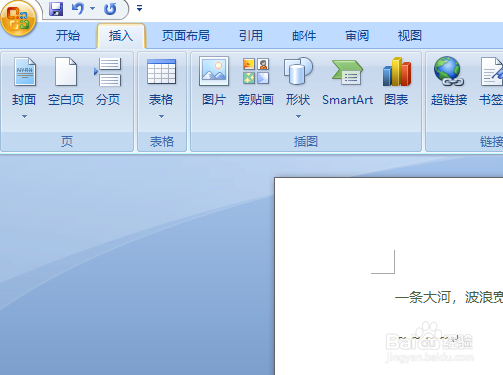Insert a blank page with 空白页
The image size is (503, 375).
click(66, 82)
